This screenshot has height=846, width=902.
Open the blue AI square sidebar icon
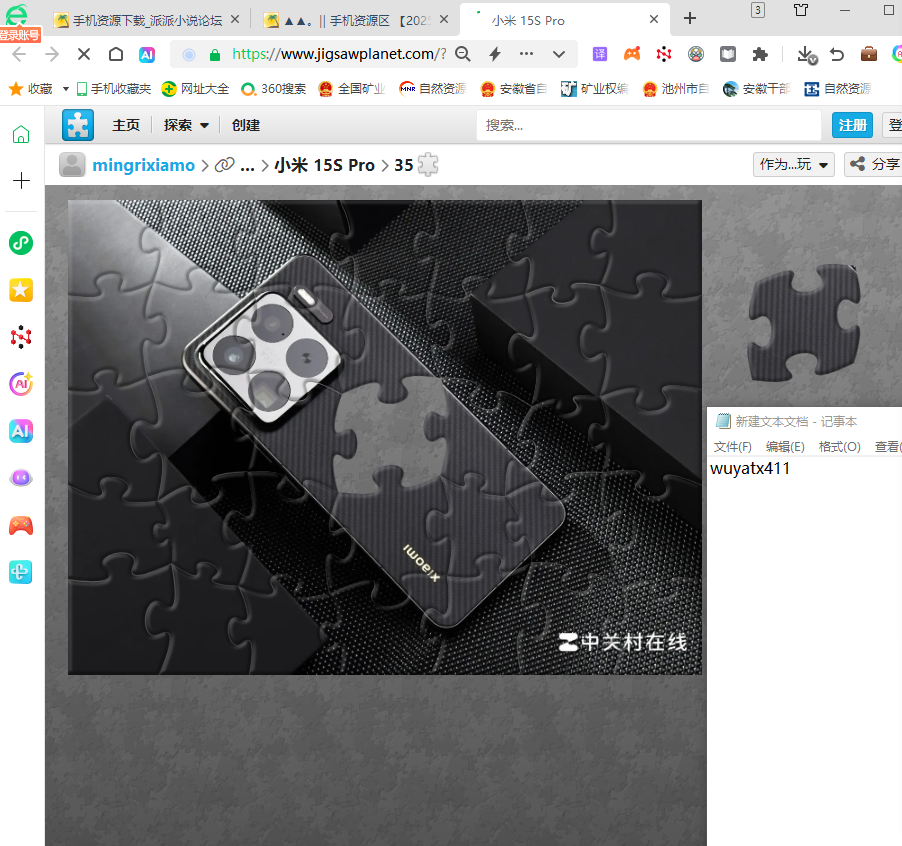tap(21, 431)
